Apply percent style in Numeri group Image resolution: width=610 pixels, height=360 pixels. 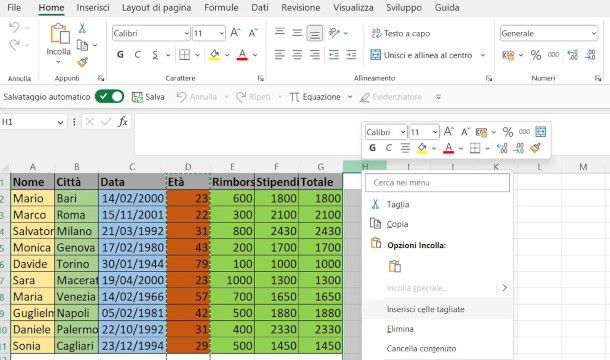(x=536, y=55)
